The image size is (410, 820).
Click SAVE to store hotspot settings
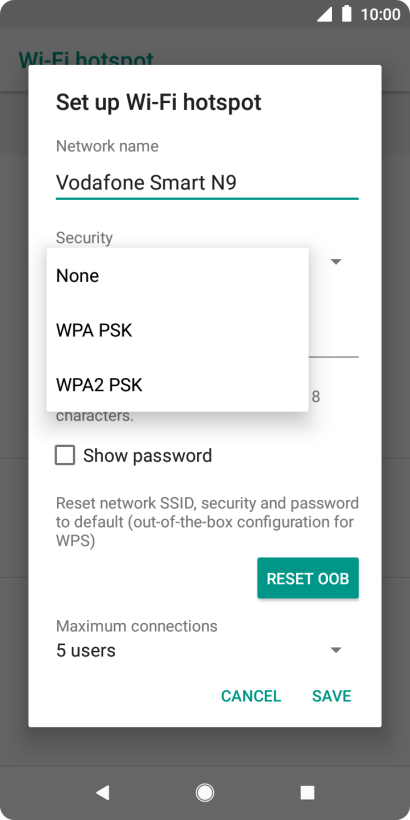(332, 696)
